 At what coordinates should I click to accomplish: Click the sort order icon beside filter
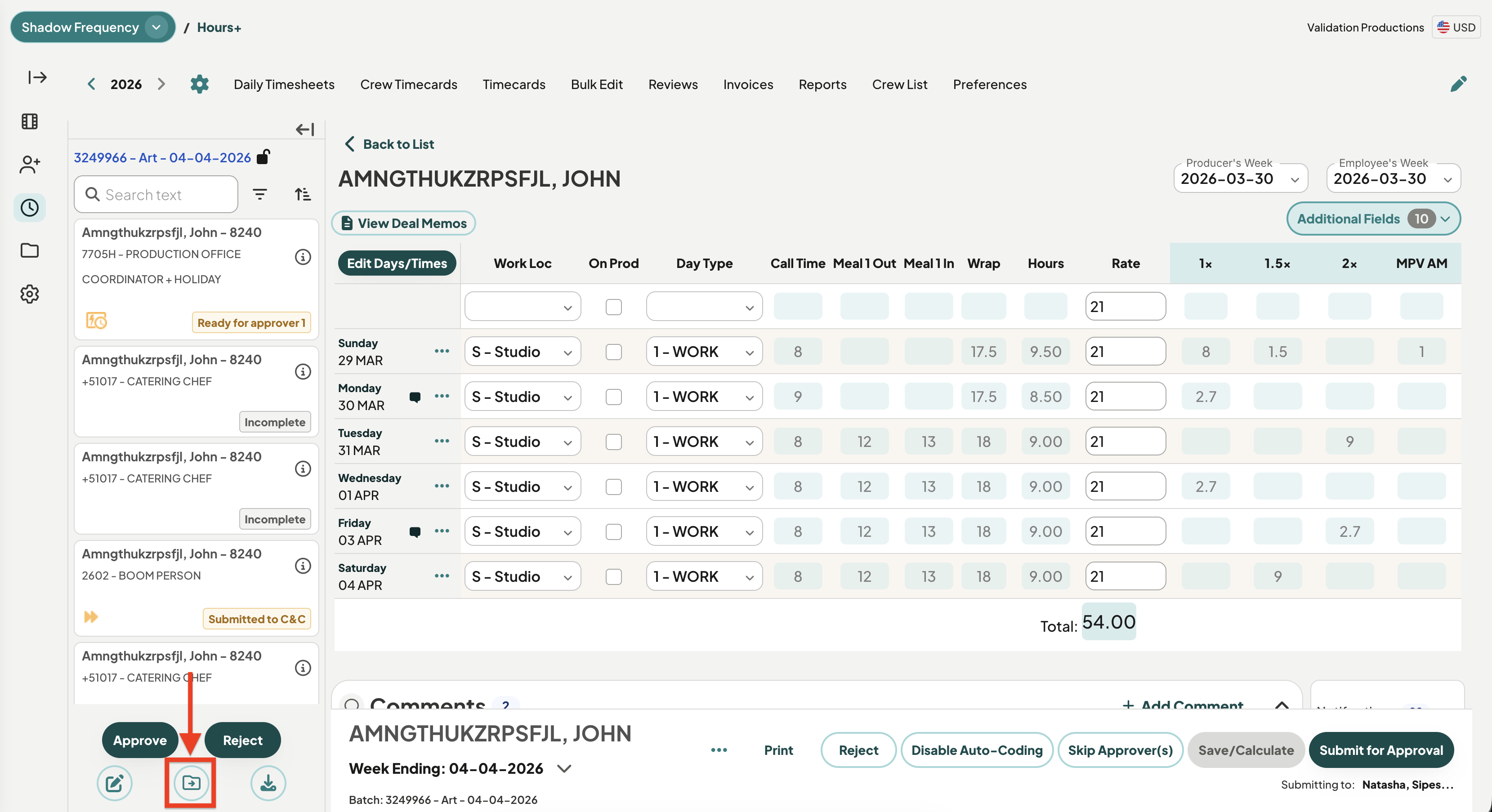click(302, 194)
